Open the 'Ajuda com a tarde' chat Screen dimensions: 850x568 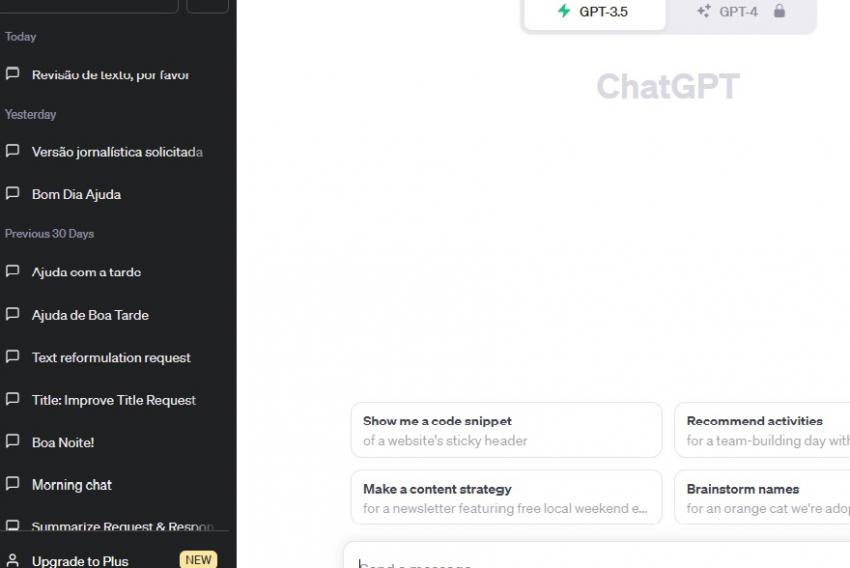coord(86,272)
